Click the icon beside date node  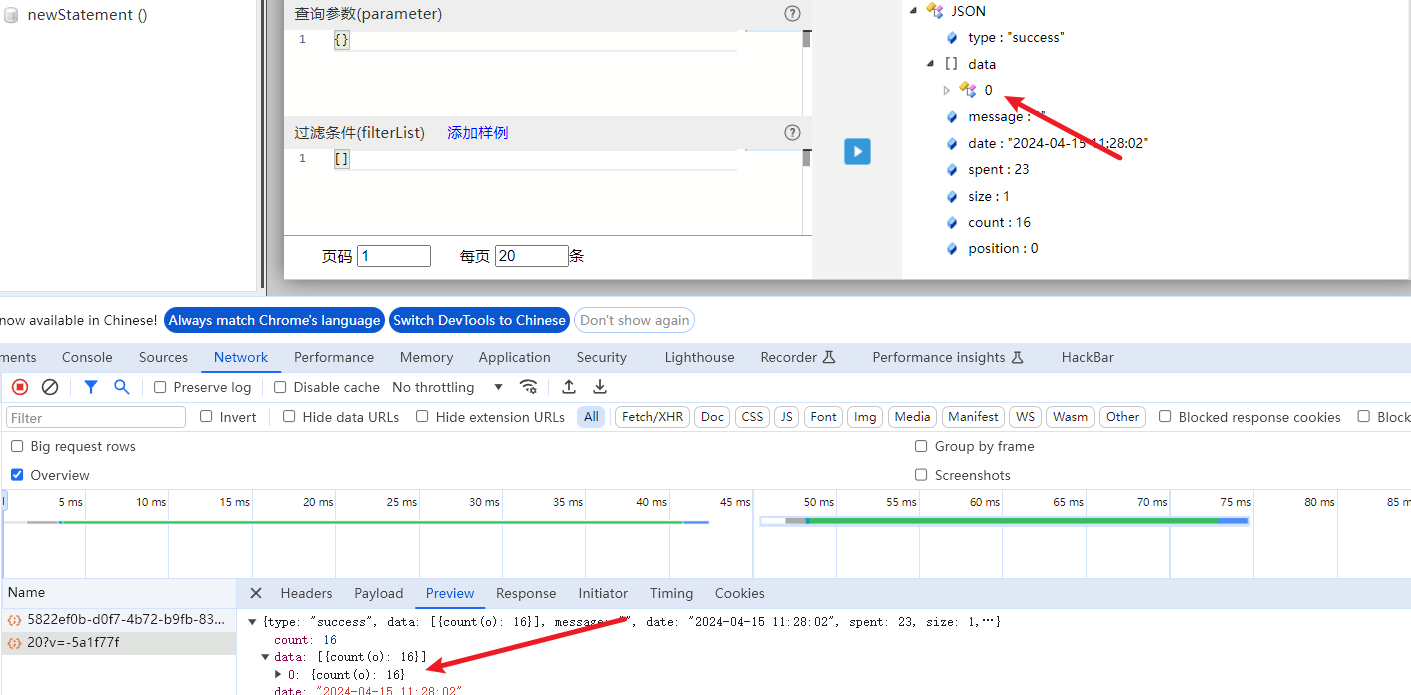pos(953,143)
